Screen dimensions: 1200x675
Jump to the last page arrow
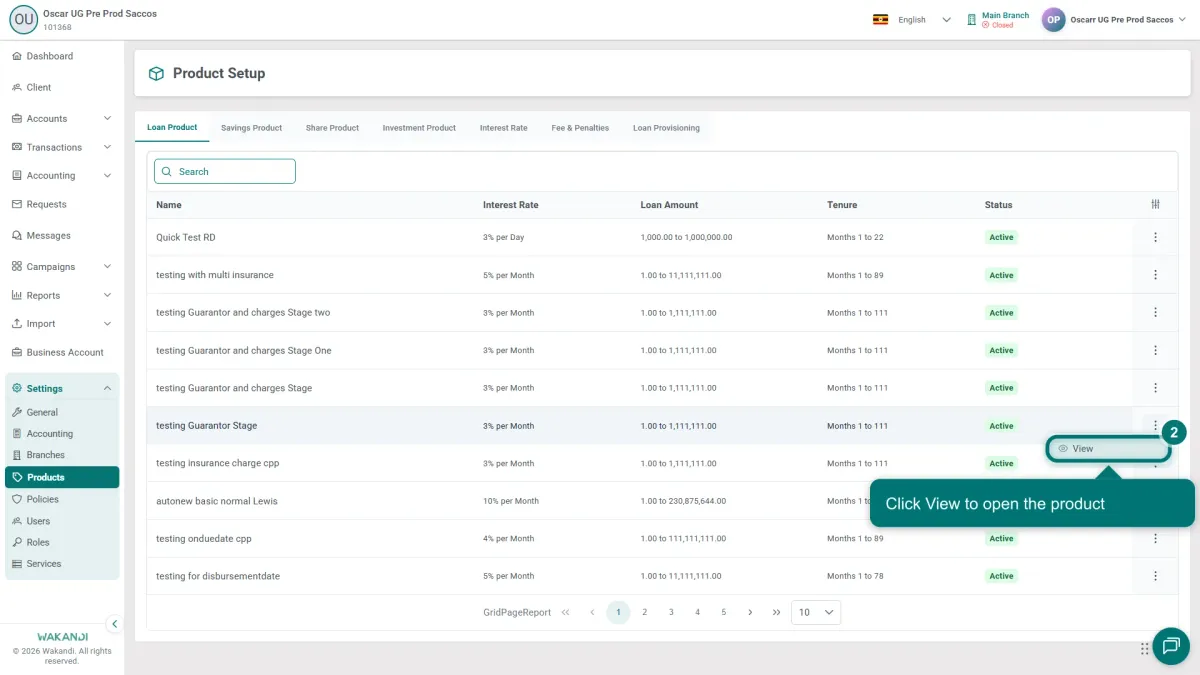pyautogui.click(x=776, y=612)
